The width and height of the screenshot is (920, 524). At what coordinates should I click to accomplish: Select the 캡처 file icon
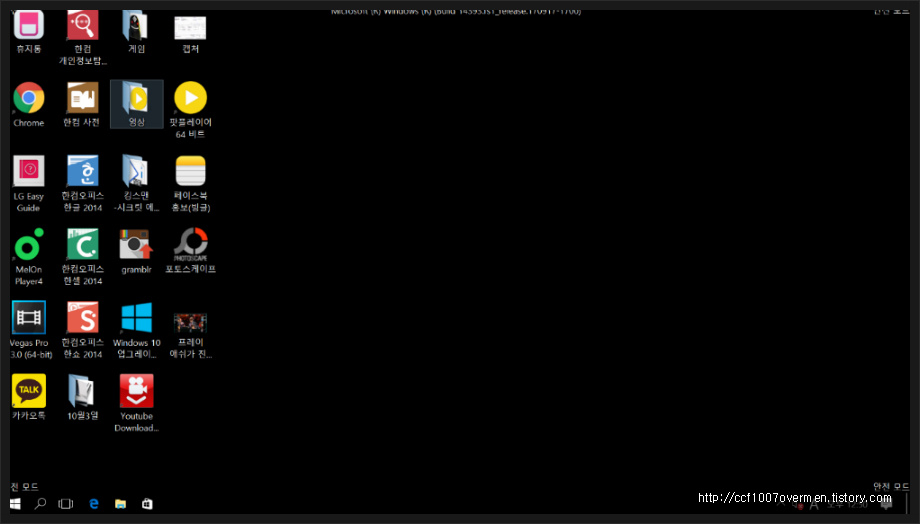click(x=190, y=27)
